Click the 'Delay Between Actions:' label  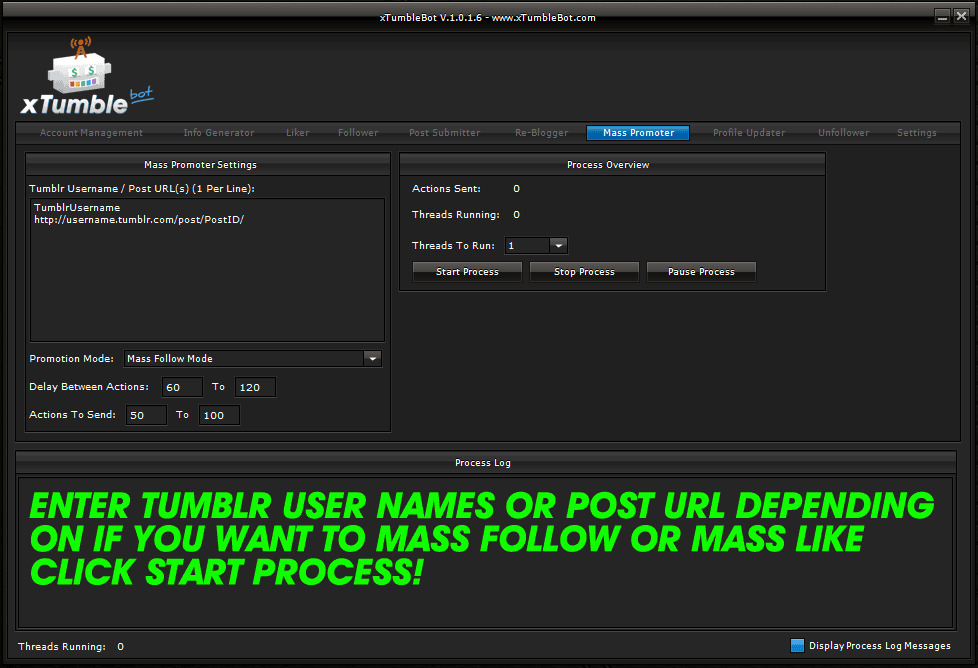click(89, 387)
